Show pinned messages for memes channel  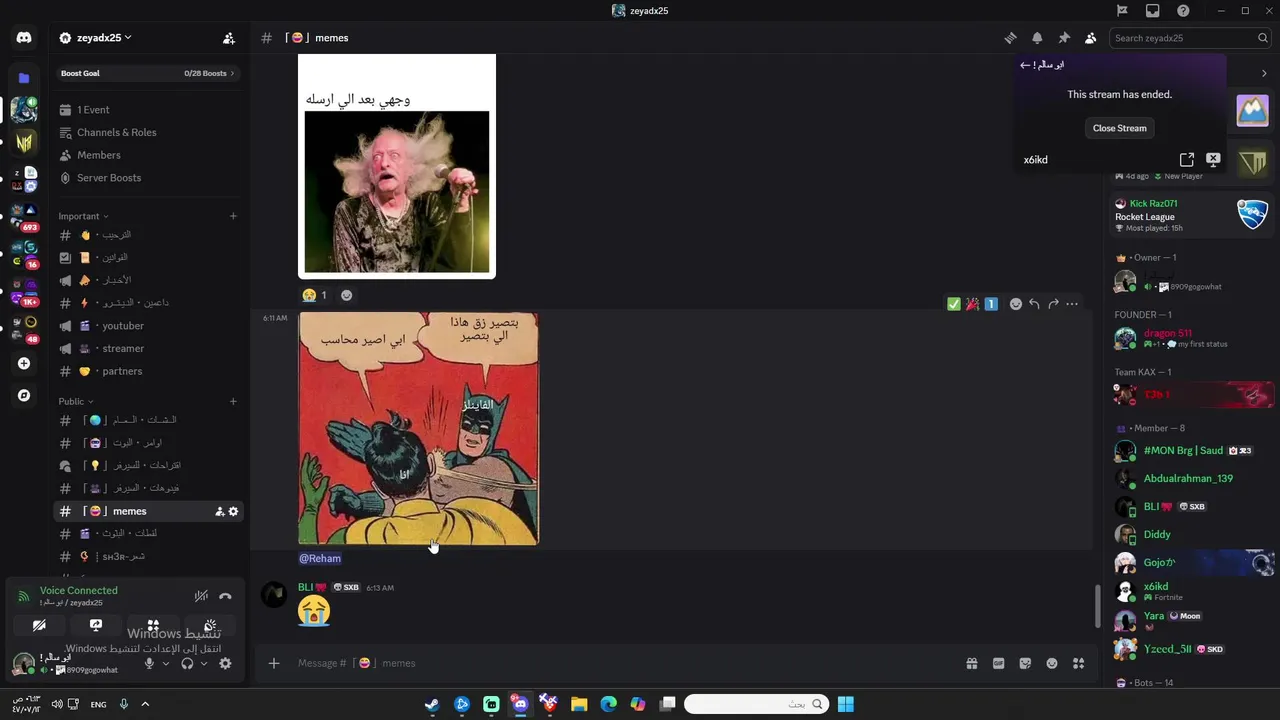1064,38
